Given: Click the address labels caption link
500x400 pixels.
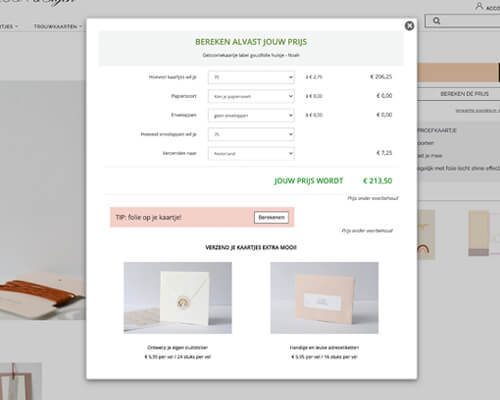Looking at the screenshot, I should coord(324,347).
